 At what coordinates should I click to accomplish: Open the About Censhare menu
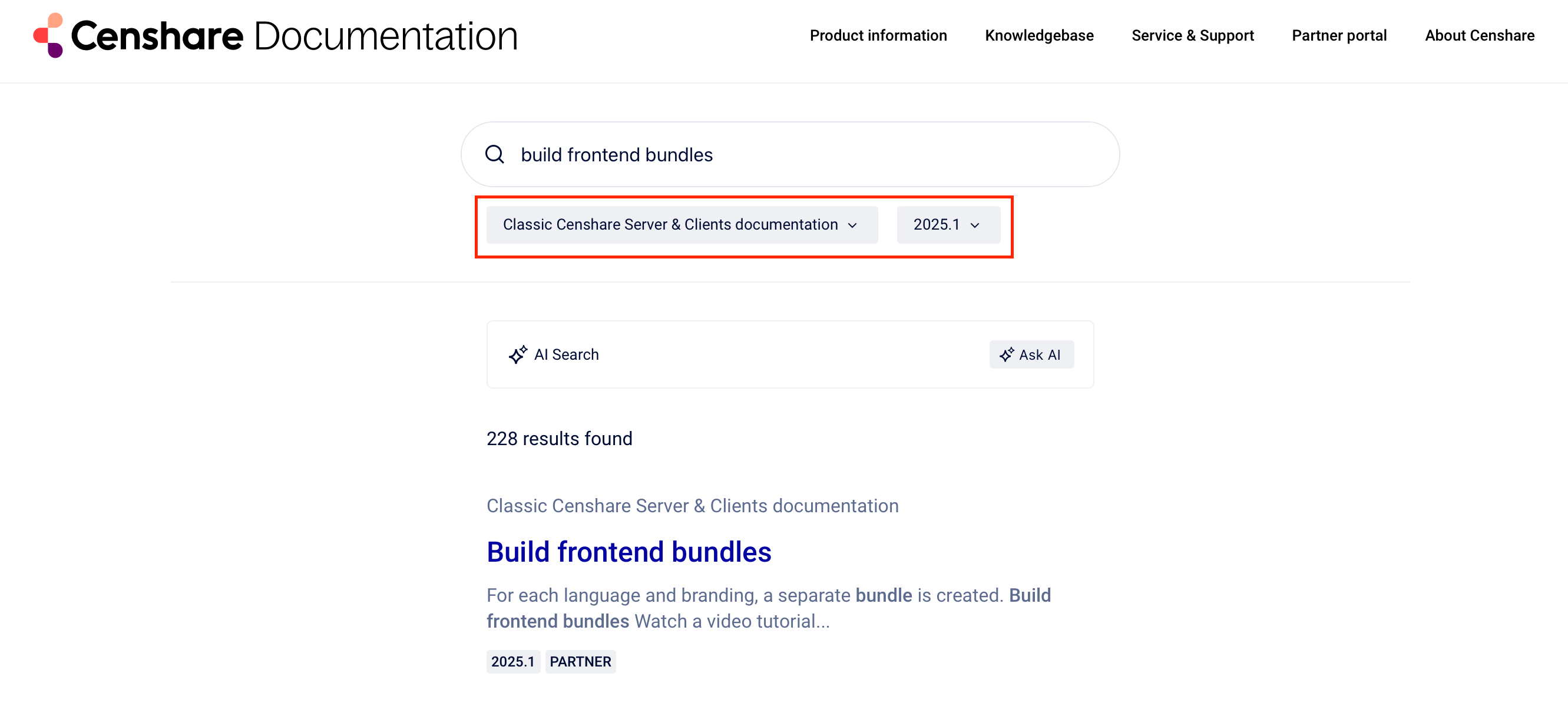click(x=1479, y=35)
